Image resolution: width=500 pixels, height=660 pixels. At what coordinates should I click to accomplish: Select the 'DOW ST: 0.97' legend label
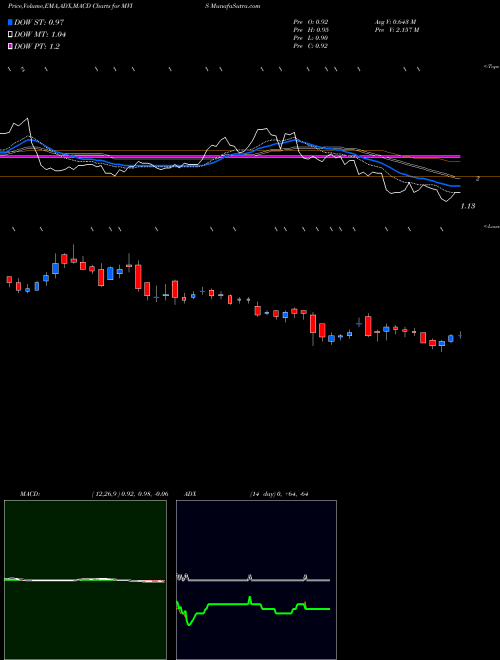click(39, 22)
